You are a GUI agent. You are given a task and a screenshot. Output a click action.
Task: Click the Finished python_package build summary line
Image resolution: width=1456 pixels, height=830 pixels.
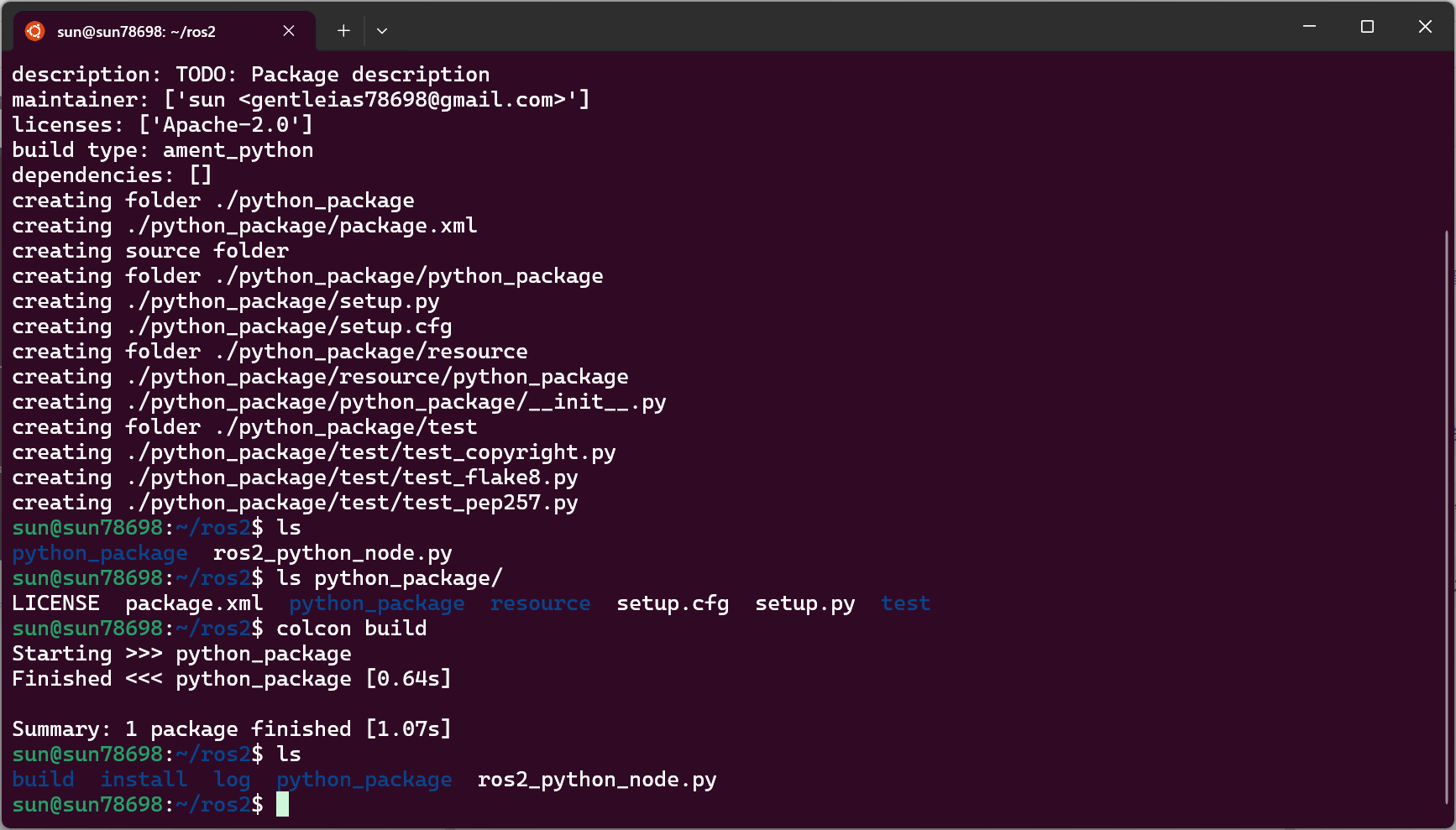point(230,678)
